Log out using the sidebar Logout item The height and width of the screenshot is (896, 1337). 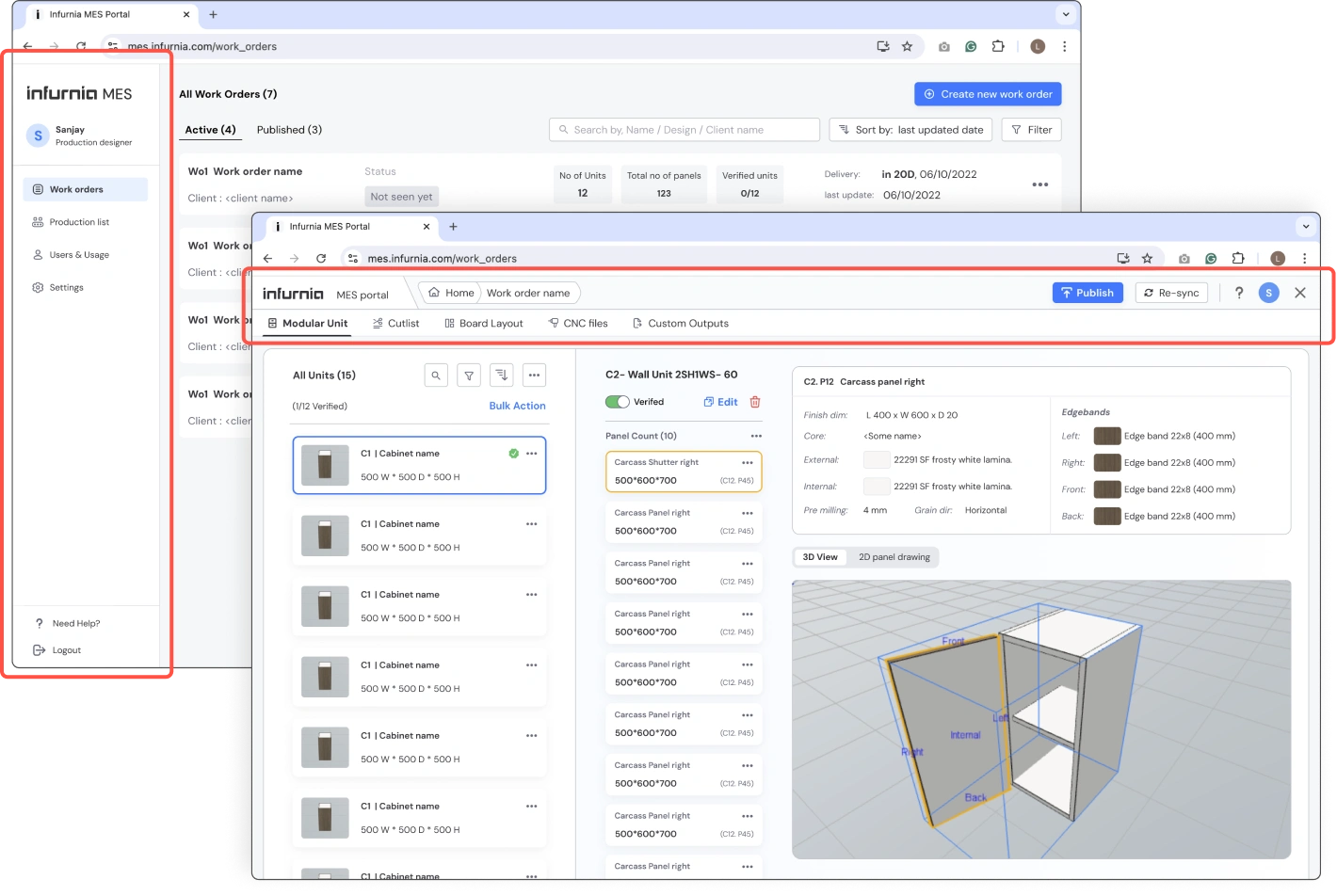pyautogui.click(x=58, y=650)
